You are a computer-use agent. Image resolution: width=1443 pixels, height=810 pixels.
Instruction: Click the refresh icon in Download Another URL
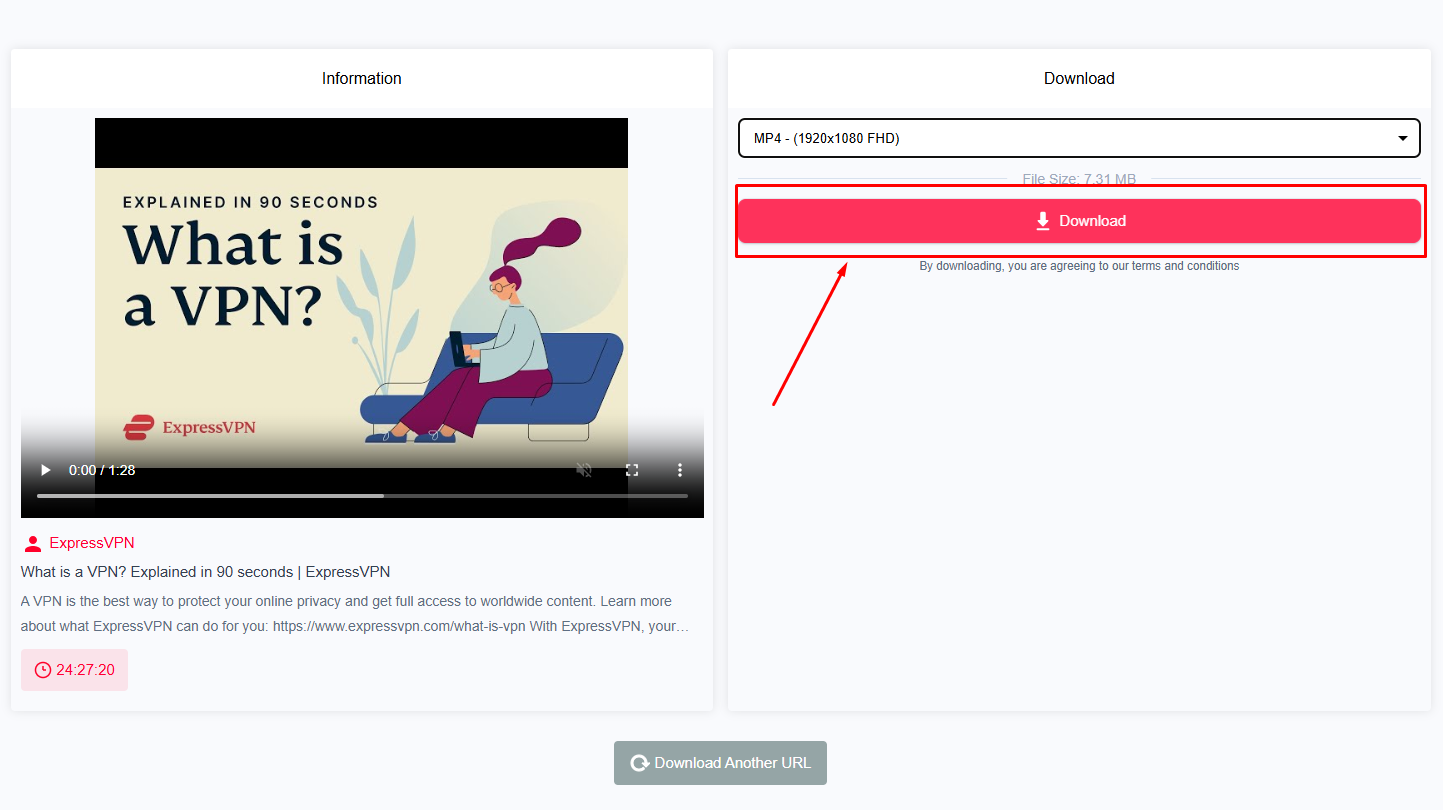(x=640, y=762)
